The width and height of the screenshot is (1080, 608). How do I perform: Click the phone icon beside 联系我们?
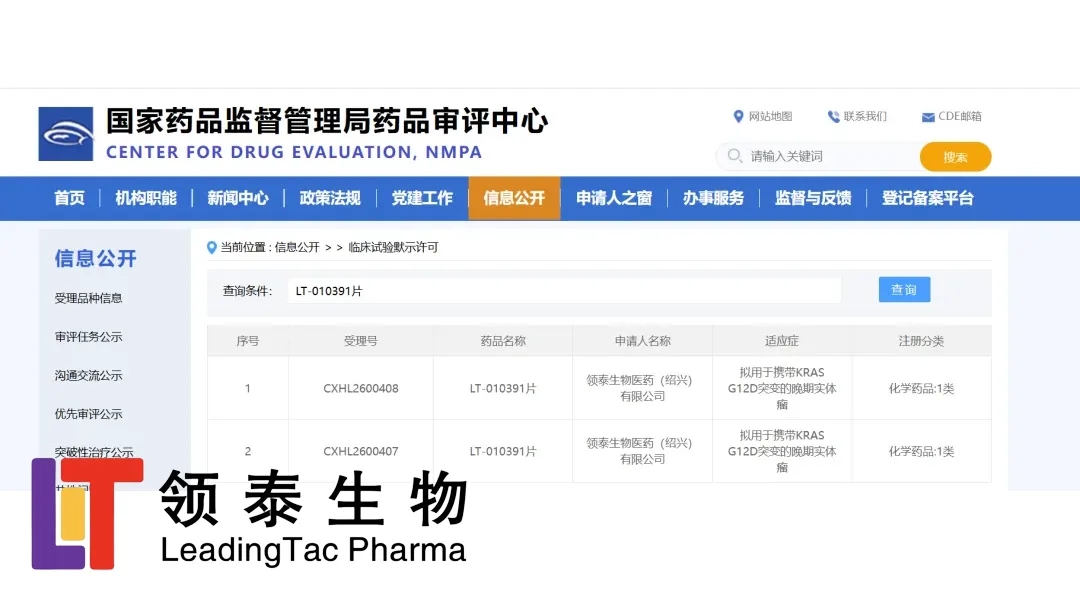click(x=833, y=116)
